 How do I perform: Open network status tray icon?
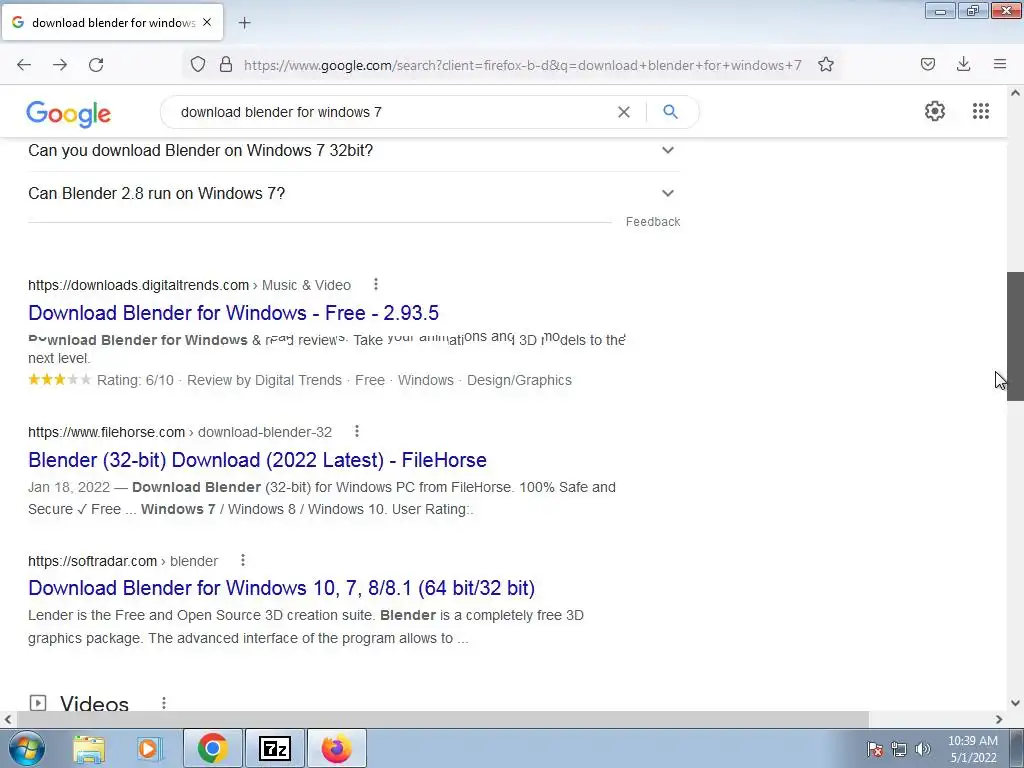899,749
